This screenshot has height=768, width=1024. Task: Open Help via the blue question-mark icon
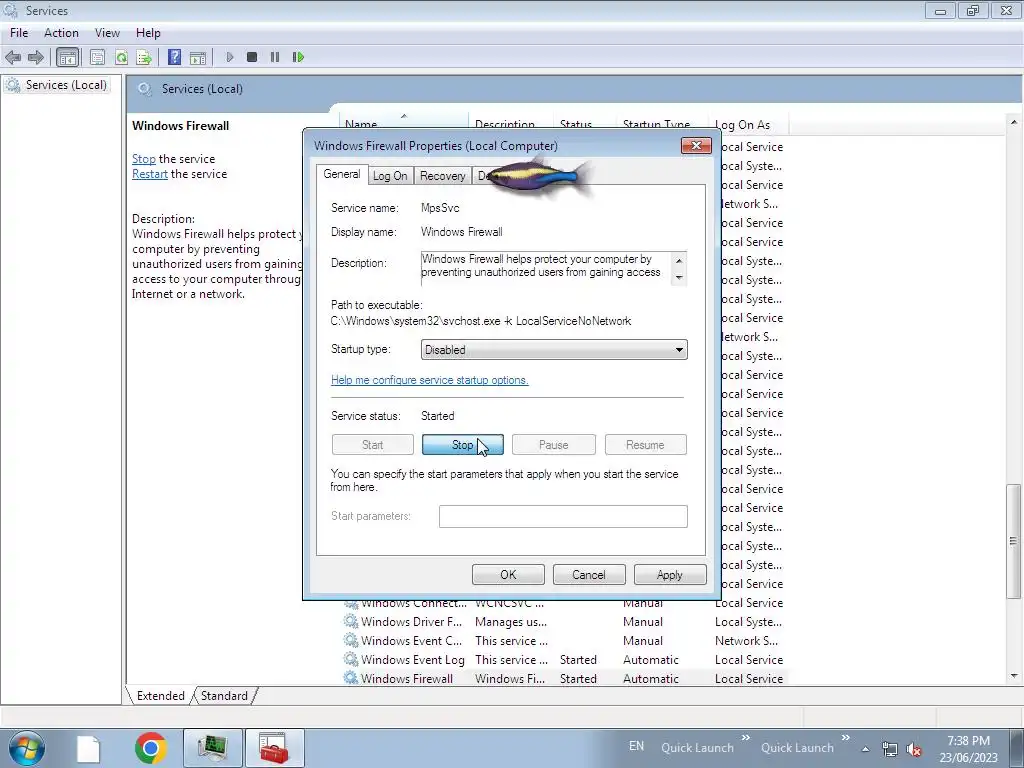click(174, 57)
